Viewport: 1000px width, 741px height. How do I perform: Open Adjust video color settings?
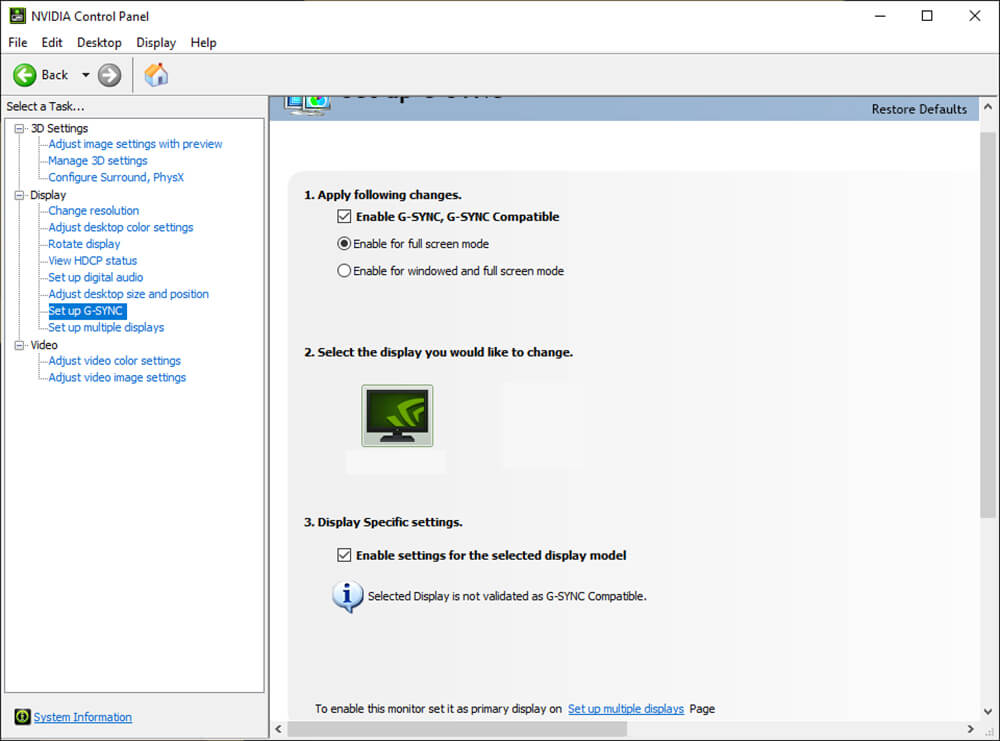pos(114,361)
